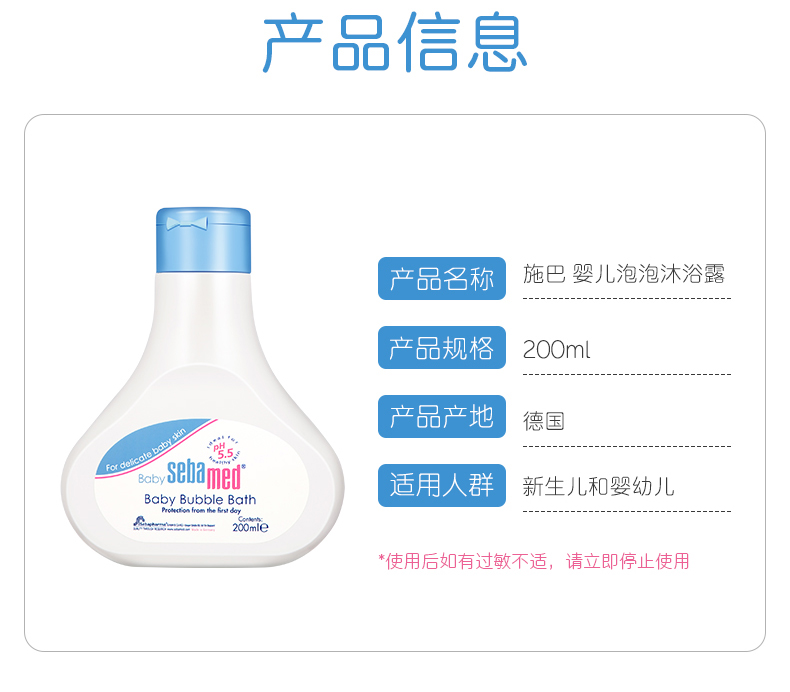Click the 产品产地 blue label
This screenshot has width=790, height=692.
click(x=441, y=416)
